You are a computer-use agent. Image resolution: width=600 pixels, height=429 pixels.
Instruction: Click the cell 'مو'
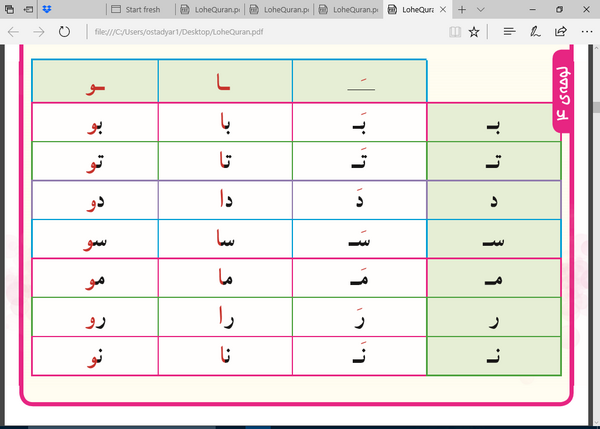95,278
